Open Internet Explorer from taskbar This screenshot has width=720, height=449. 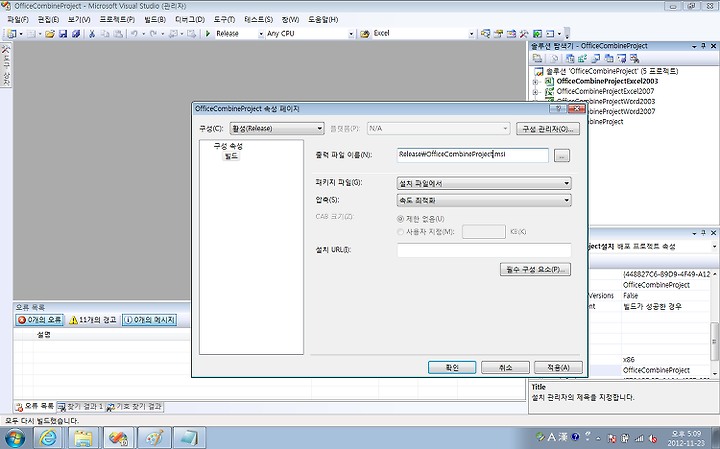(48, 438)
